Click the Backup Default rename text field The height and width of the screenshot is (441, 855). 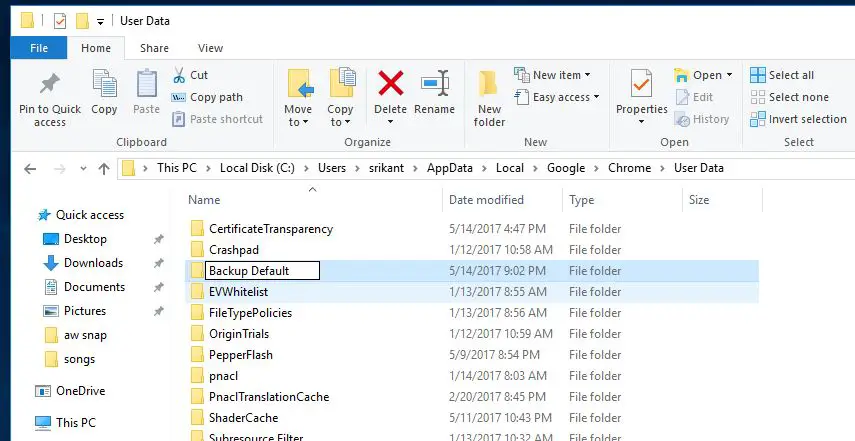click(262, 271)
